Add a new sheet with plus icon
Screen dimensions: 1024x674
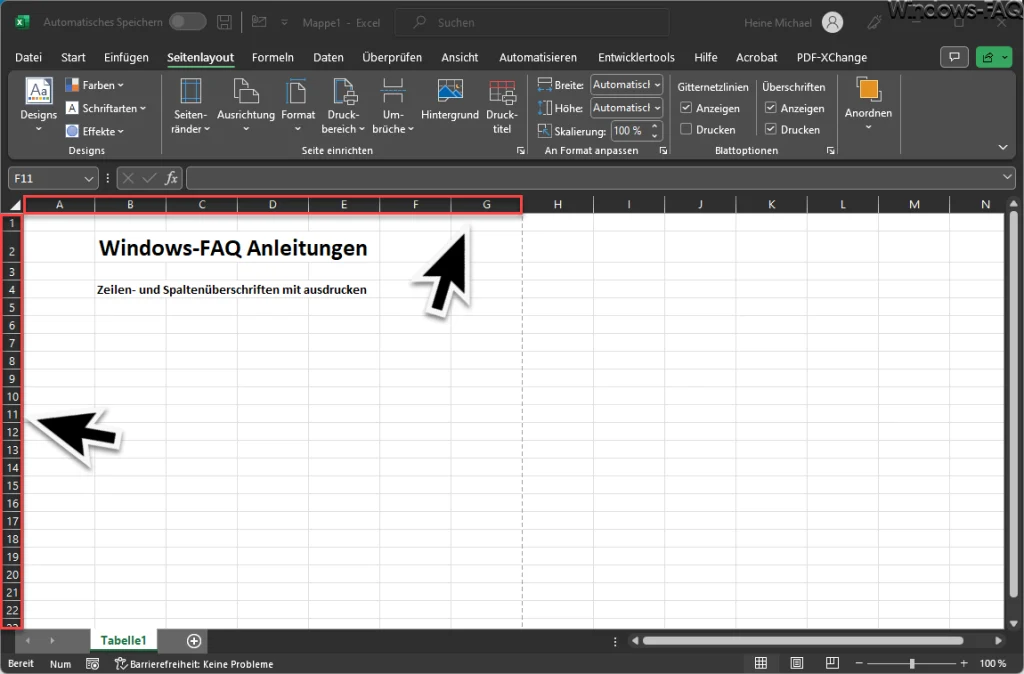pyautogui.click(x=194, y=641)
